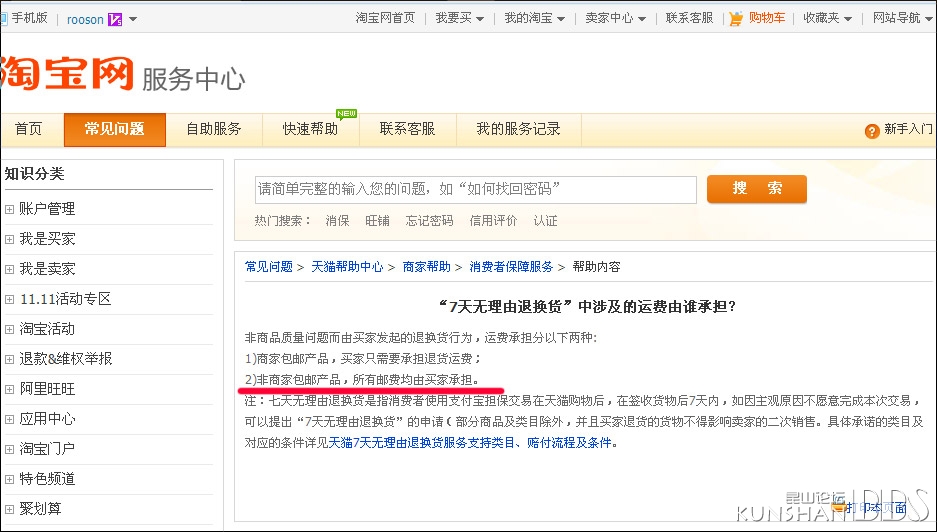Screen dimensions: 937x532
Task: Open the 卖家中心 dropdown menu
Action: click(616, 19)
